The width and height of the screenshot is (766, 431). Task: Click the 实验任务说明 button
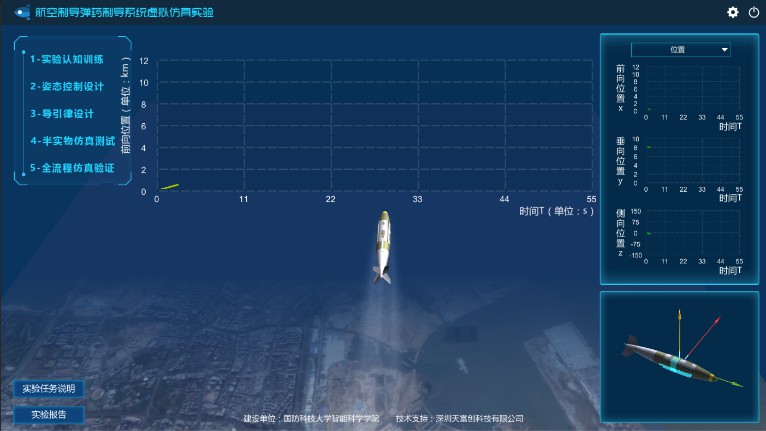click(x=49, y=388)
